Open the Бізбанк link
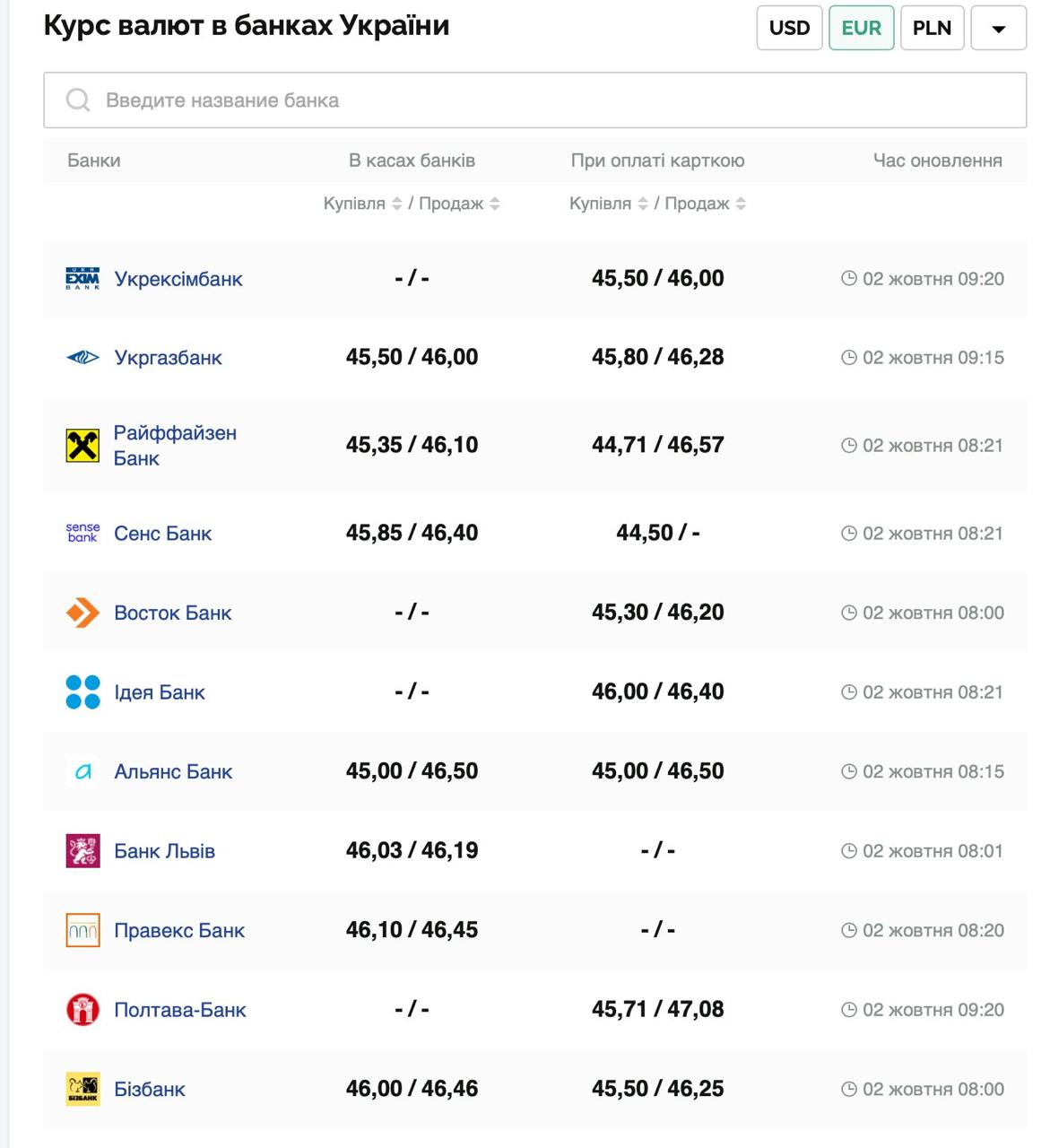The height and width of the screenshot is (1148, 1050). coord(150,1090)
